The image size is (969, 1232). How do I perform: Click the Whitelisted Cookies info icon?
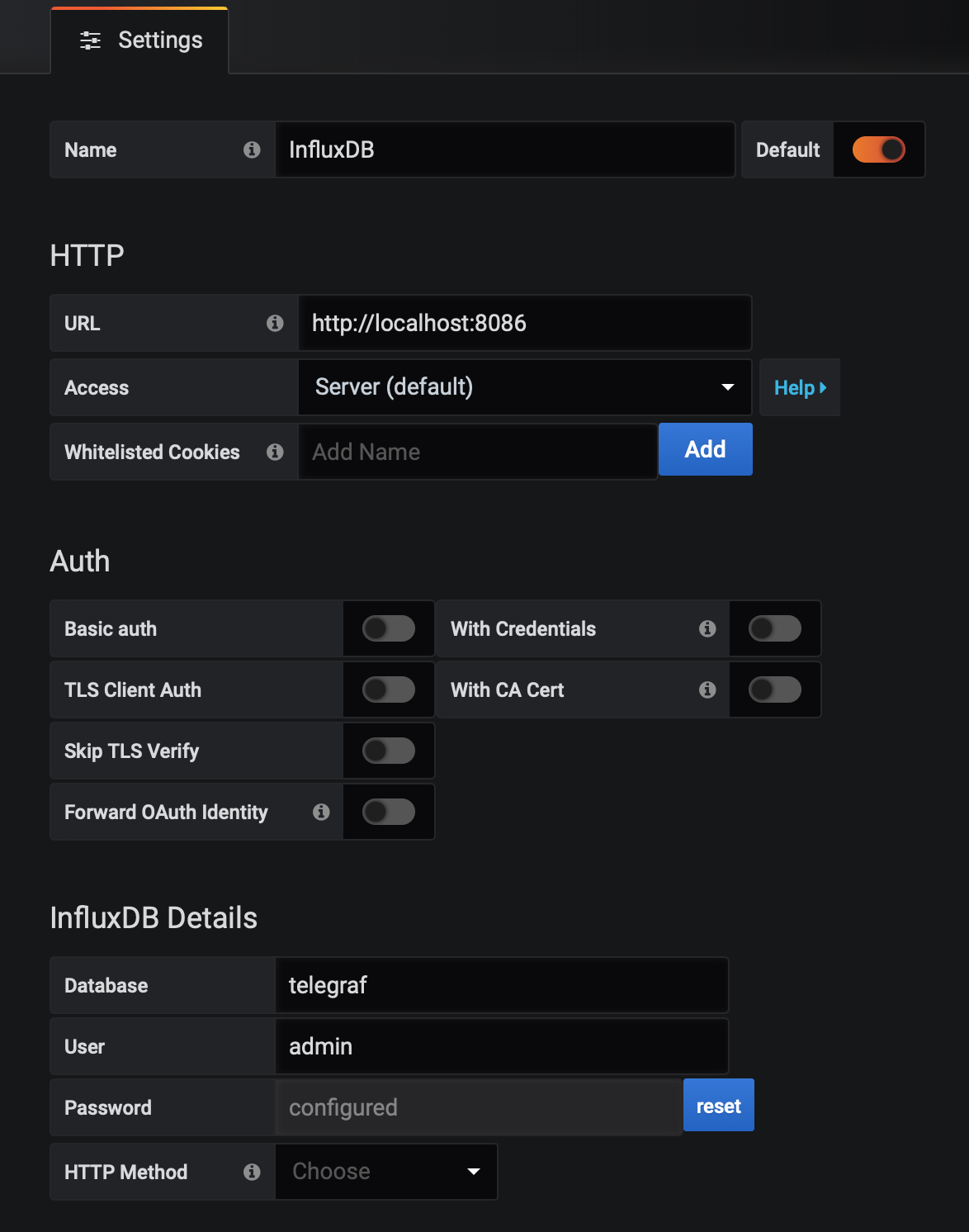click(275, 452)
